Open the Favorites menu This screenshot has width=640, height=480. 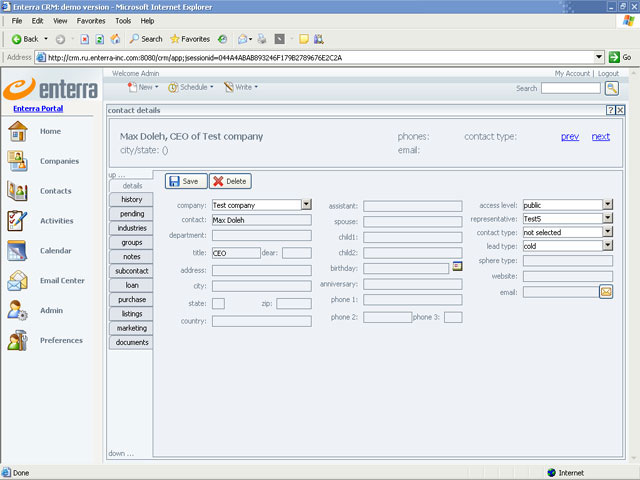pyautogui.click(x=91, y=21)
